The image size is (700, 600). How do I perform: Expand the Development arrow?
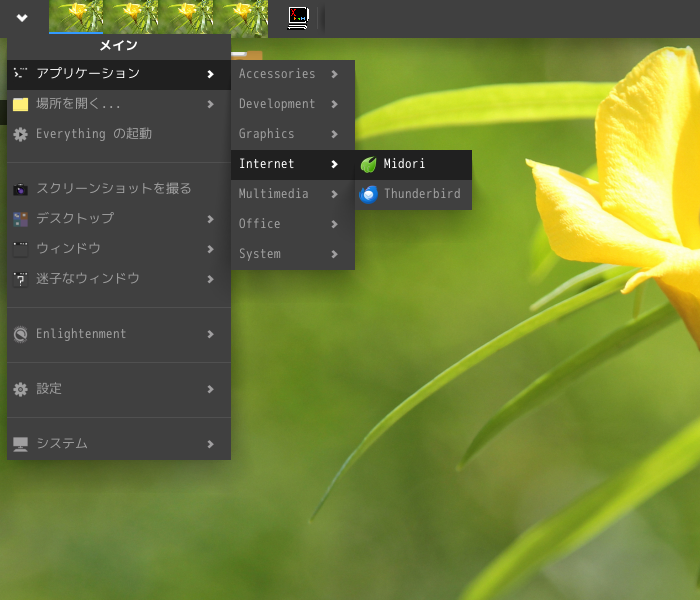point(334,104)
